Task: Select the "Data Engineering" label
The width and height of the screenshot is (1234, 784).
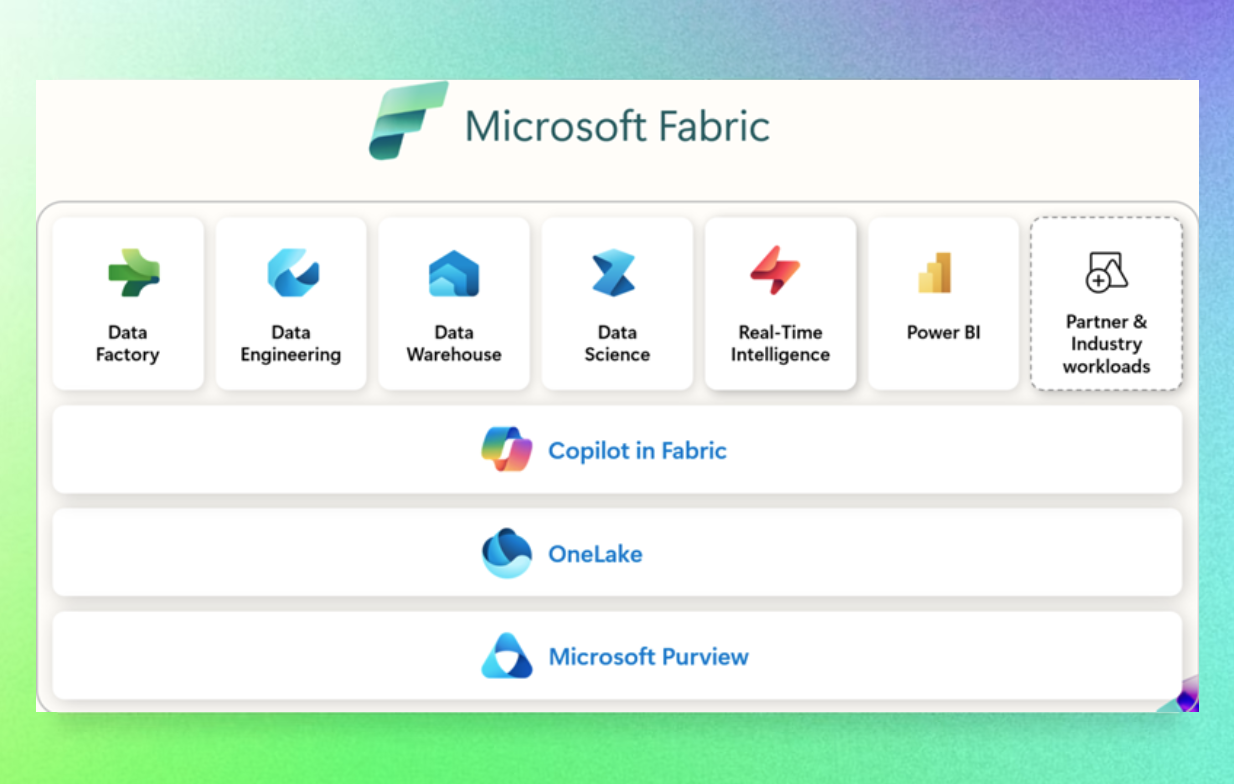Action: pos(291,343)
